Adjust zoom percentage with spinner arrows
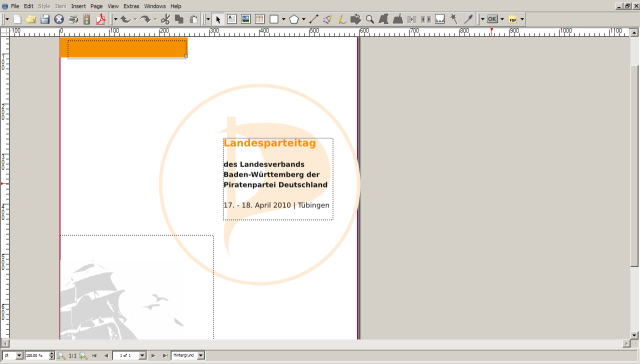640x364 pixels. pos(51,356)
